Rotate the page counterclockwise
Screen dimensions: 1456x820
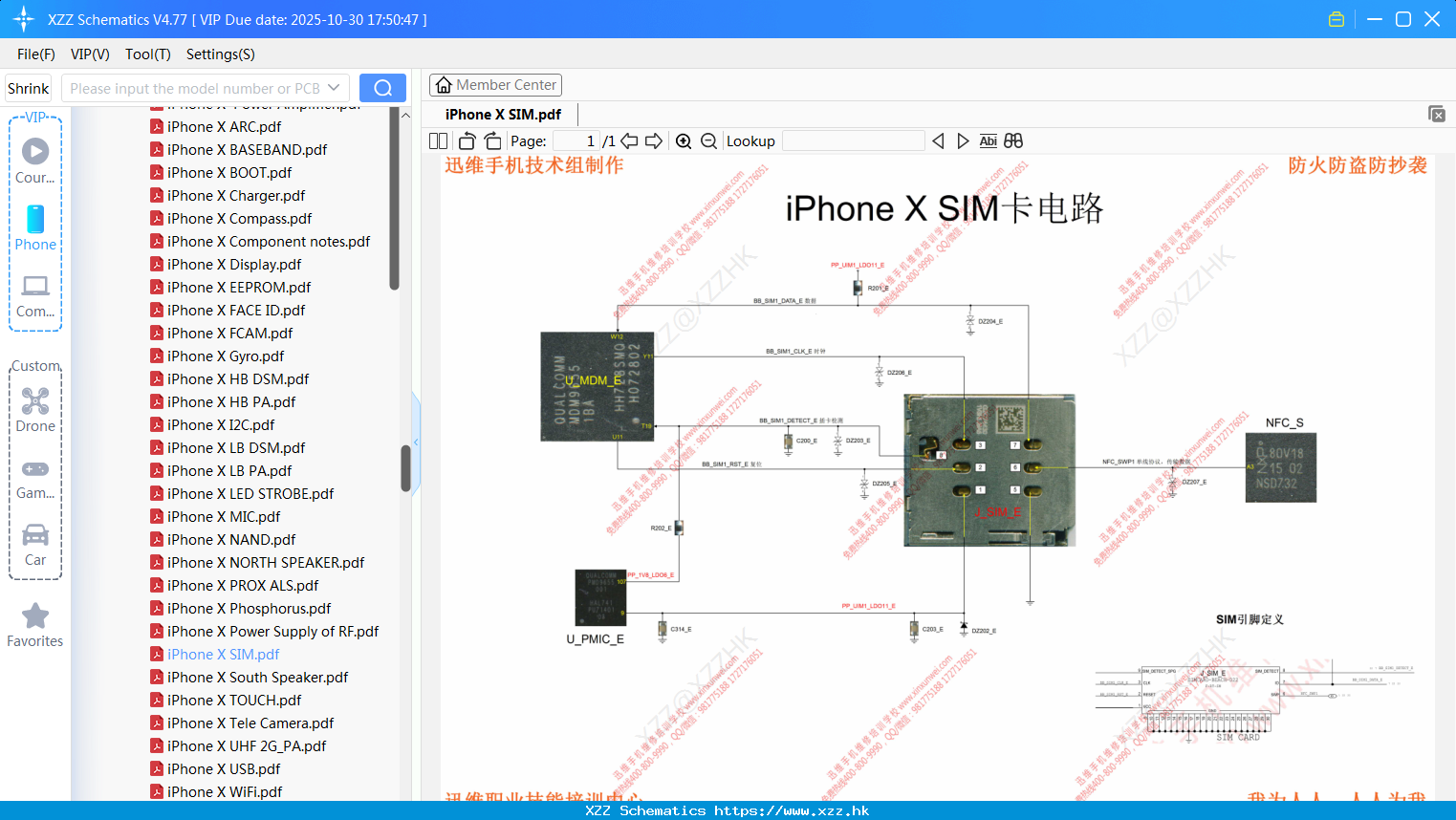click(467, 140)
